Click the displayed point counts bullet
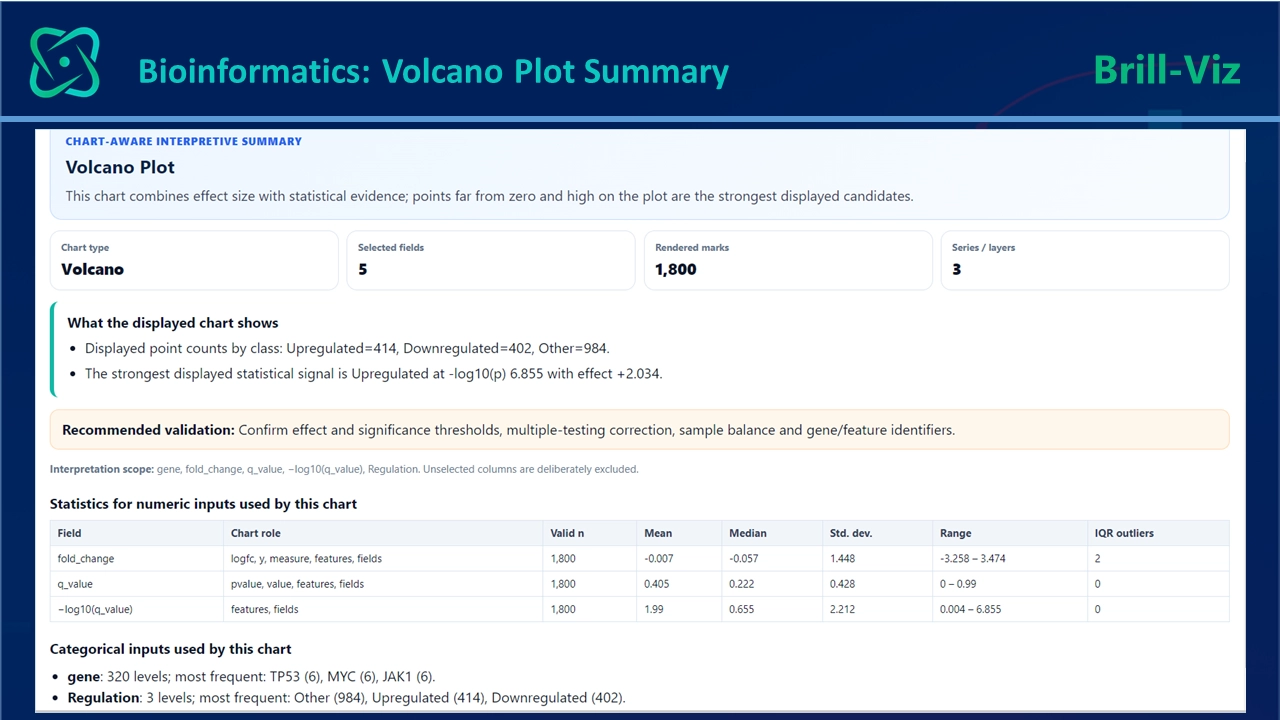This screenshot has height=720, width=1280. coord(347,348)
